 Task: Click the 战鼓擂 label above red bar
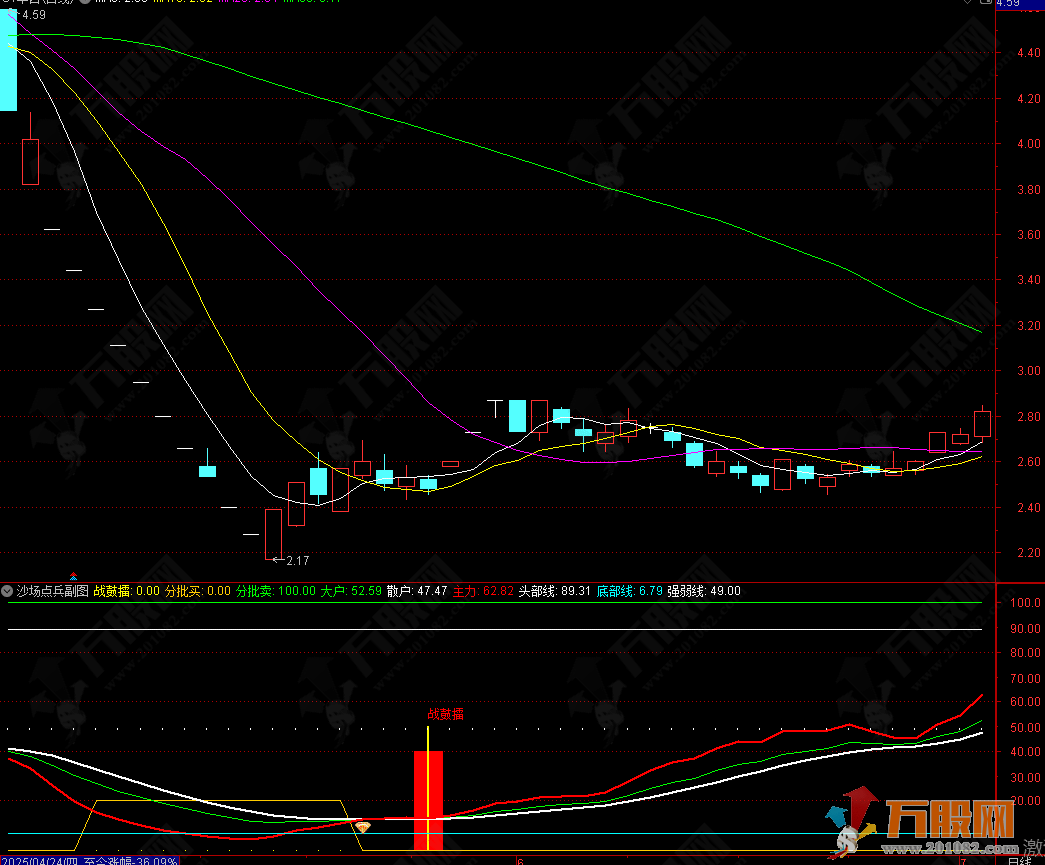coord(445,714)
